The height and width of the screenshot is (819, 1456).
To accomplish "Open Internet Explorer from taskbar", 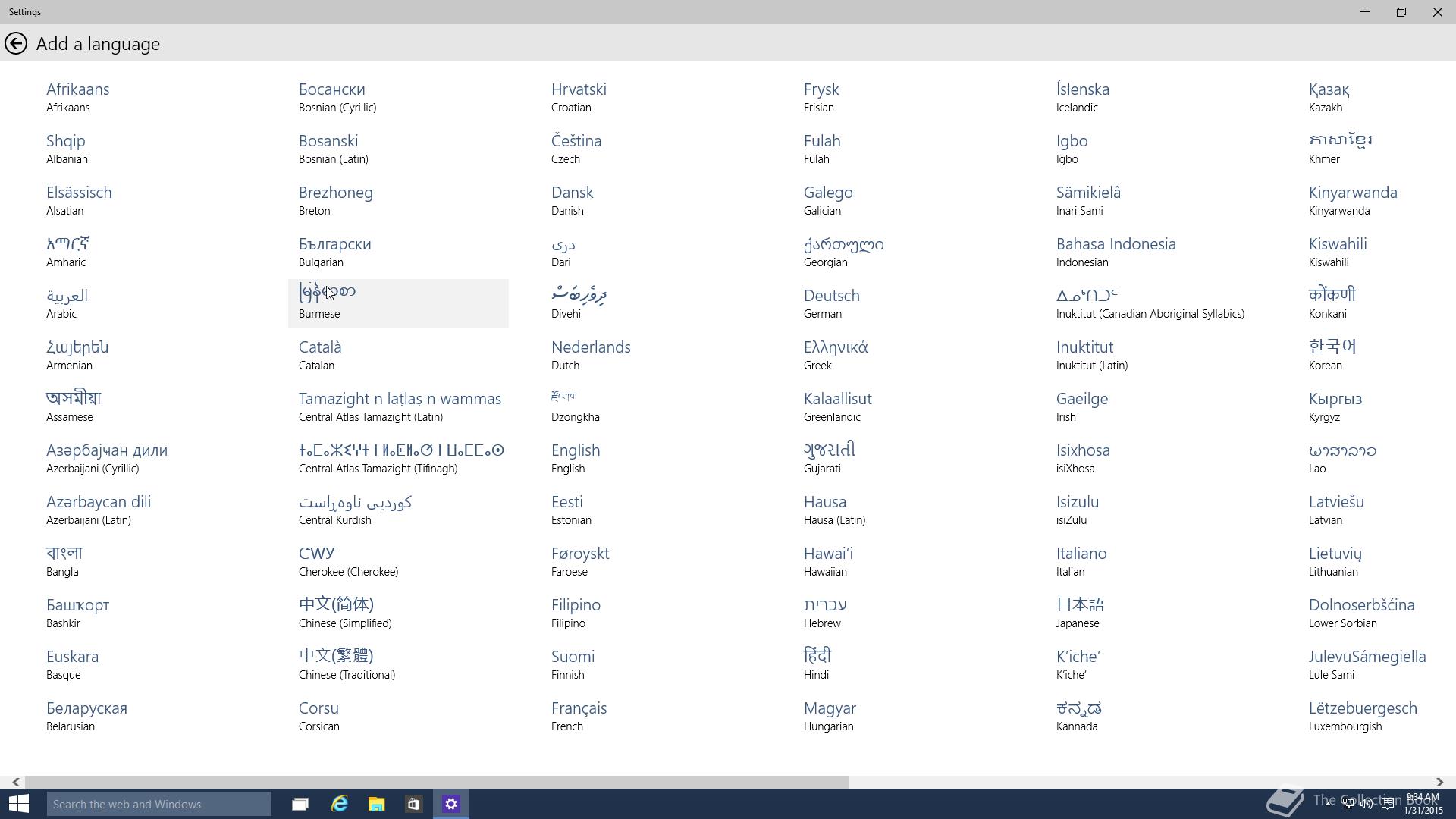I will 339,804.
